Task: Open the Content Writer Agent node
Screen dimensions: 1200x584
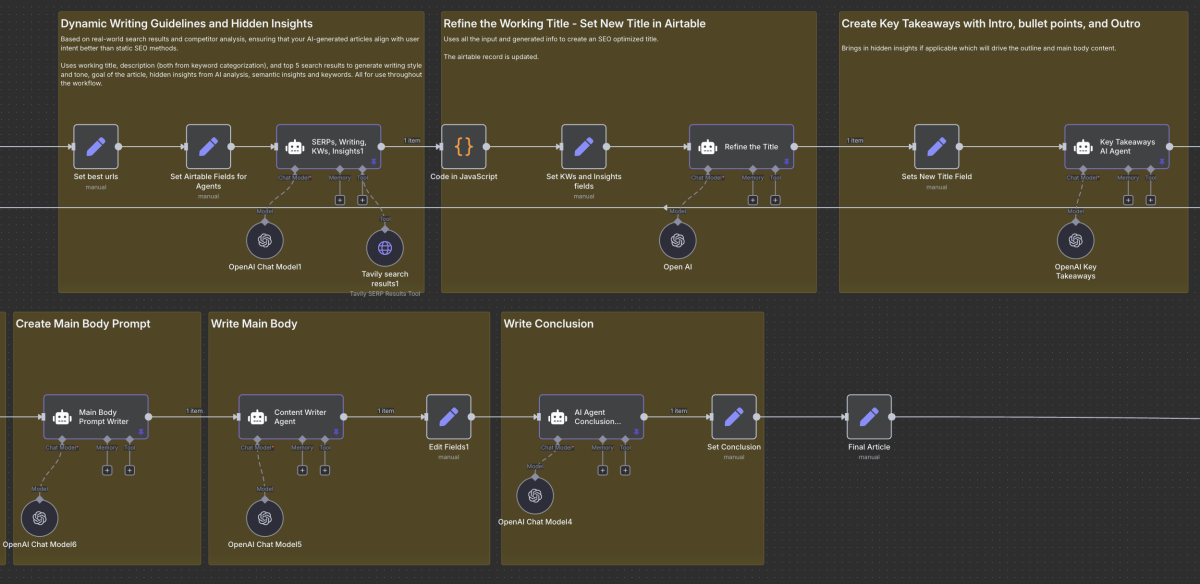Action: tap(290, 417)
